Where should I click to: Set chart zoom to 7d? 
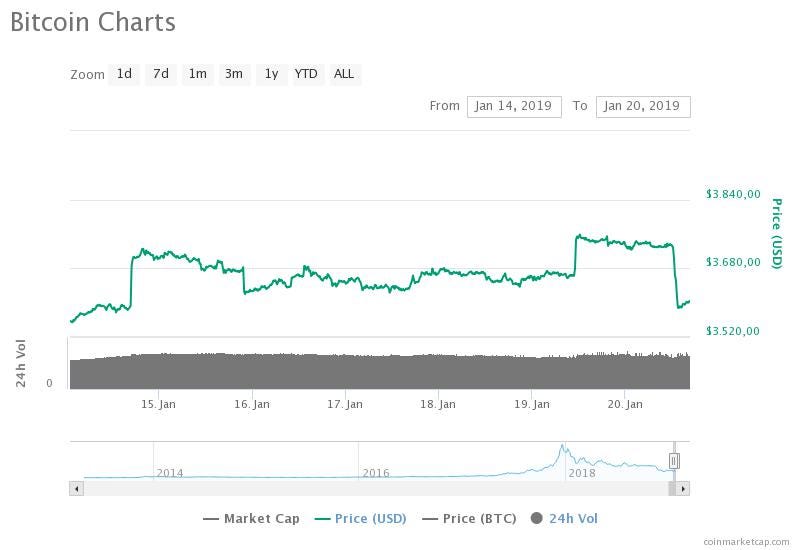161,74
